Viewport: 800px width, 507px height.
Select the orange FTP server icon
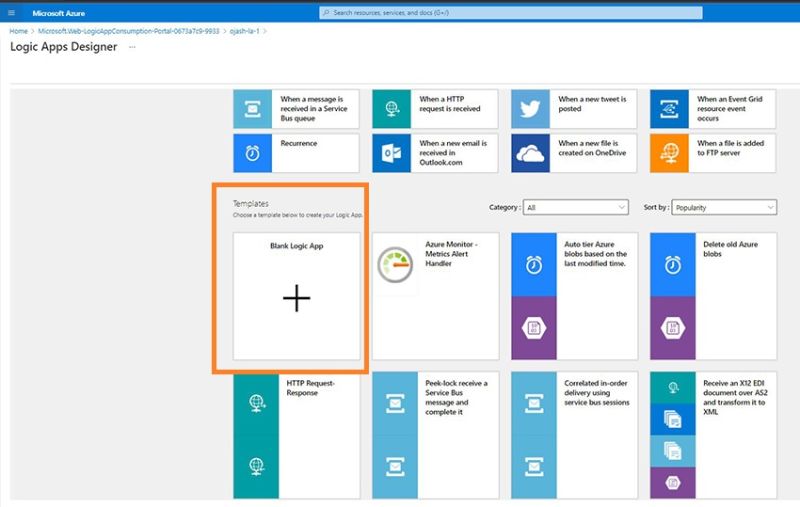point(669,153)
